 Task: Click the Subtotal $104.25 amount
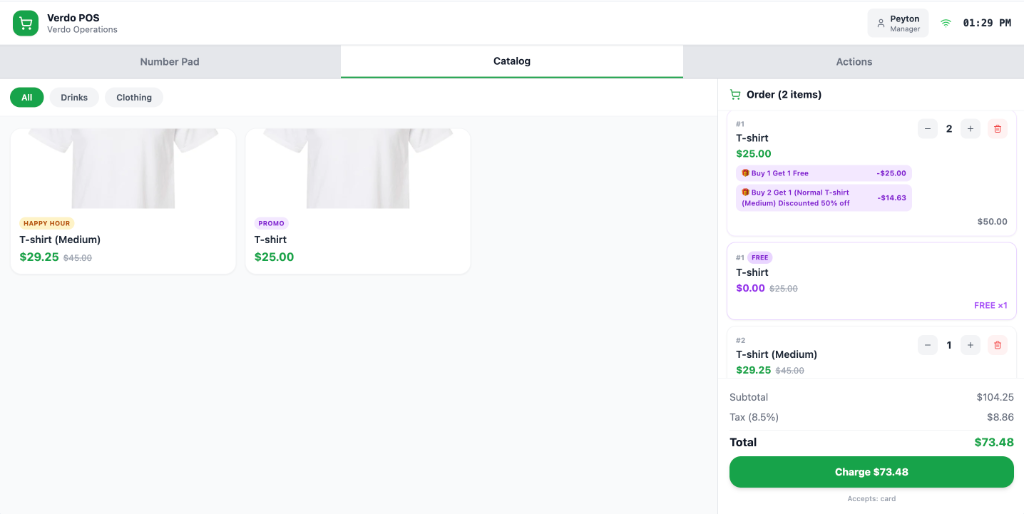(995, 397)
